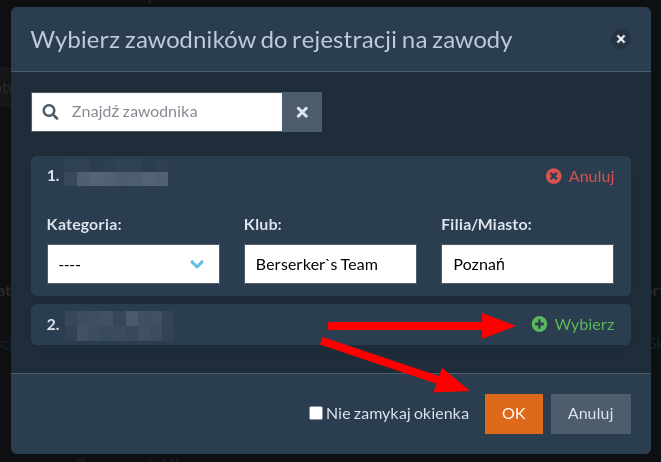Click the 'Nie zamykaj okienka' label text

click(x=397, y=413)
